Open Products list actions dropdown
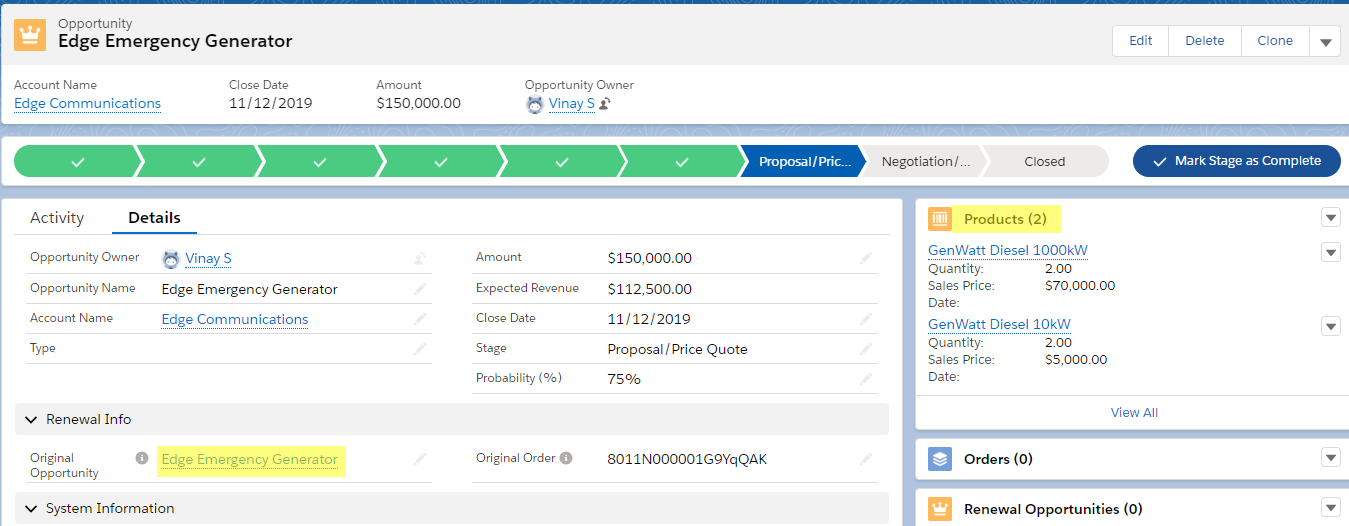 [x=1330, y=218]
